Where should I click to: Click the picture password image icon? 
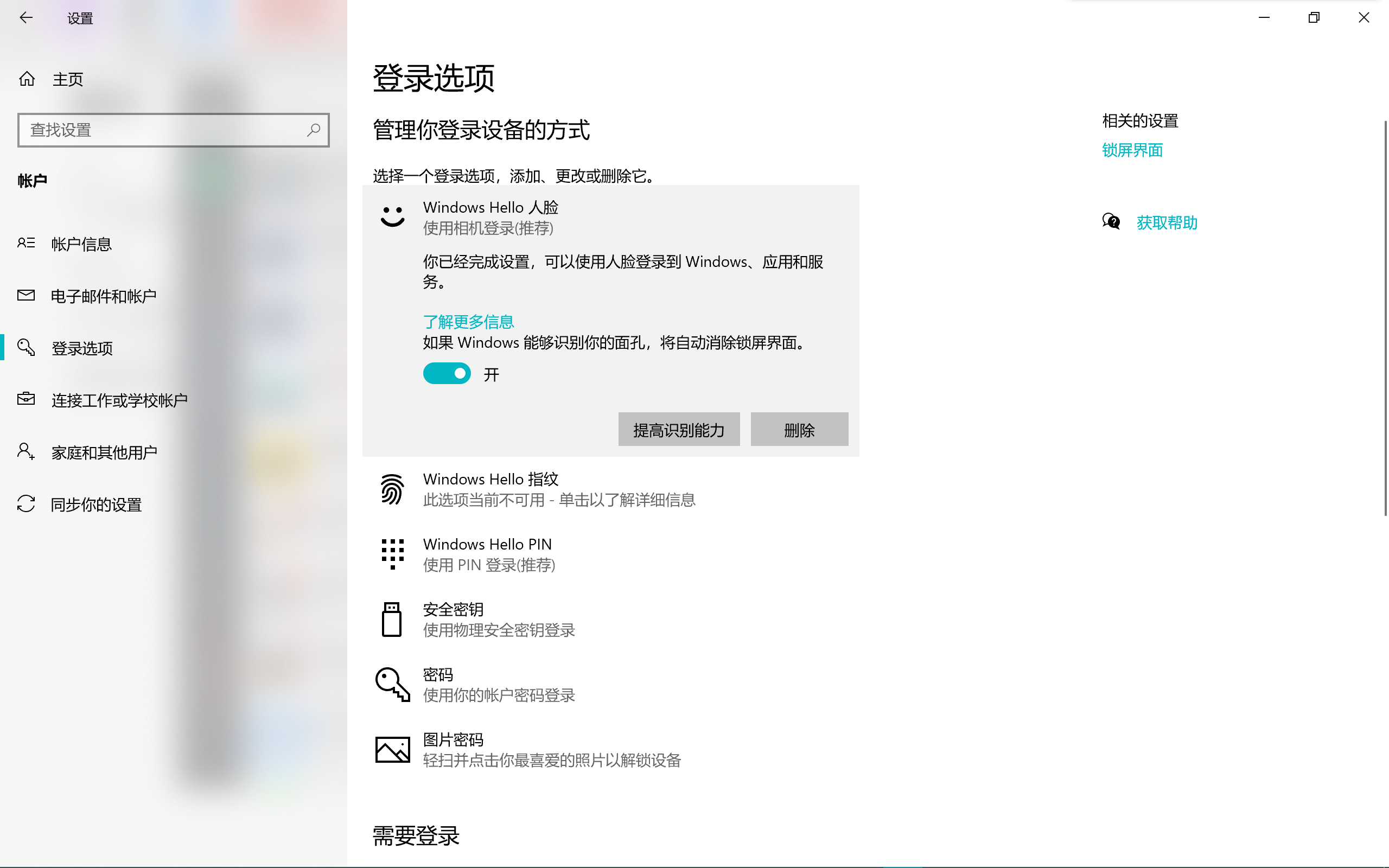[x=393, y=749]
